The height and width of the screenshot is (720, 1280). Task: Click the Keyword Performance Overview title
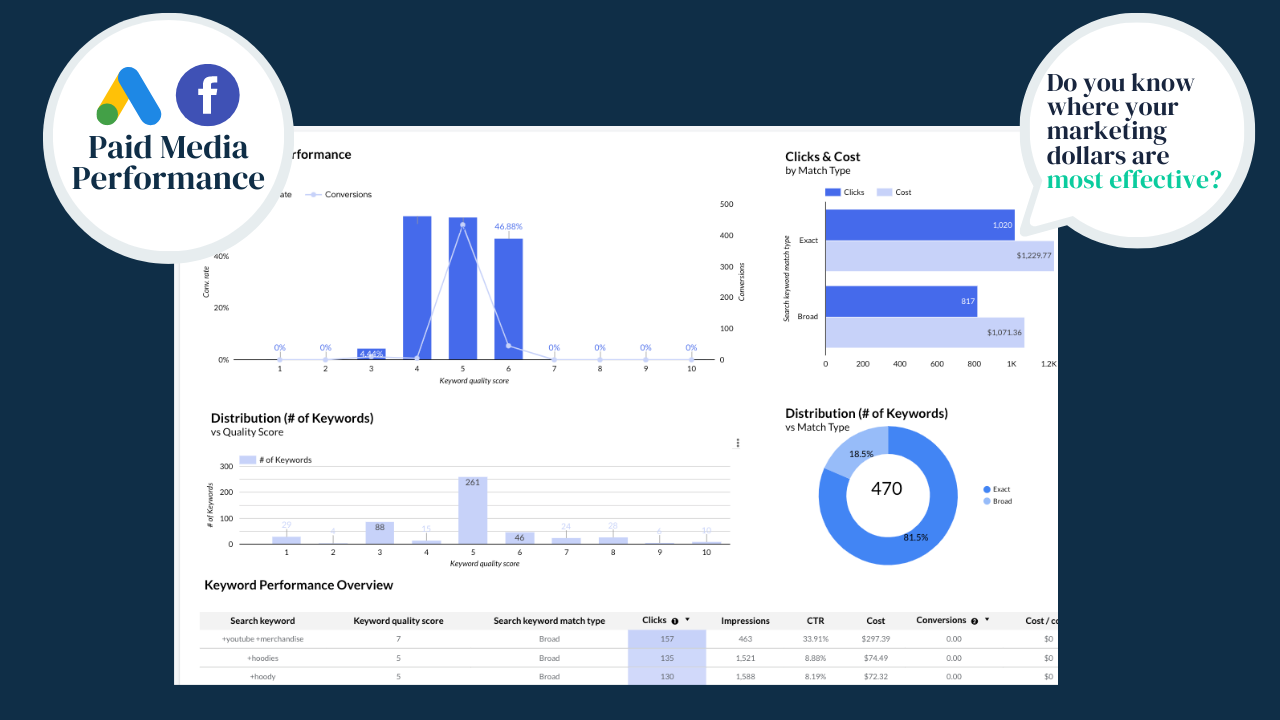coord(298,585)
